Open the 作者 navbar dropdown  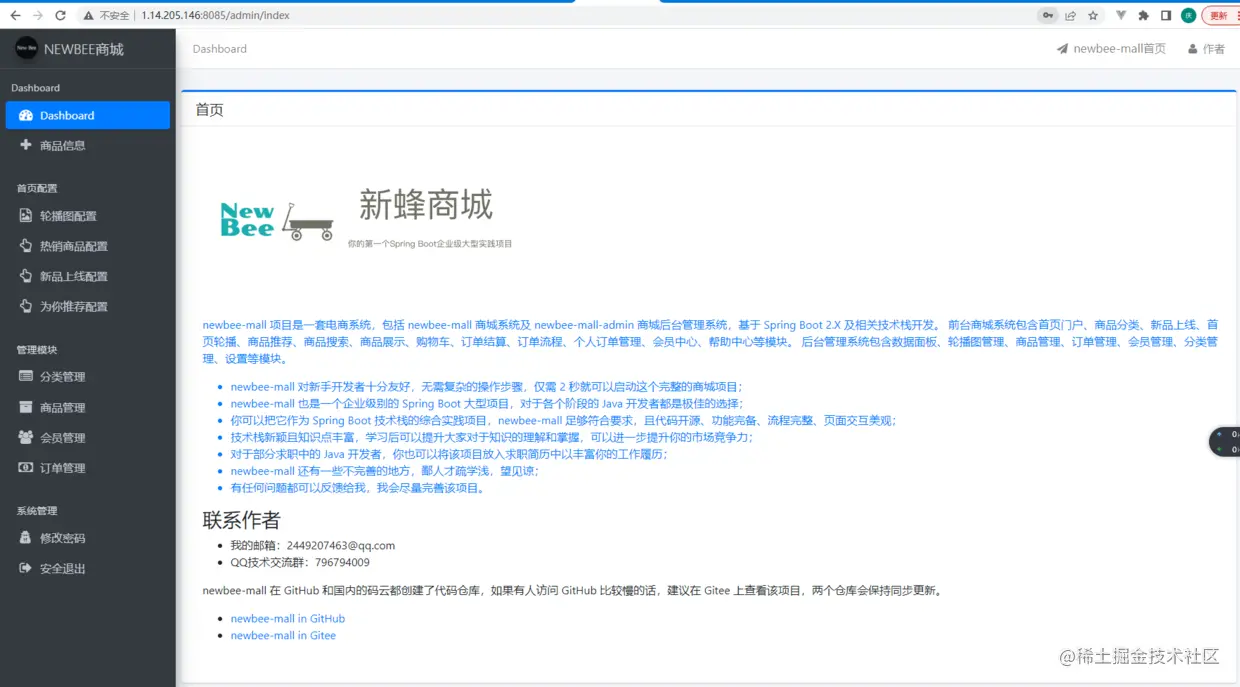pos(1206,49)
